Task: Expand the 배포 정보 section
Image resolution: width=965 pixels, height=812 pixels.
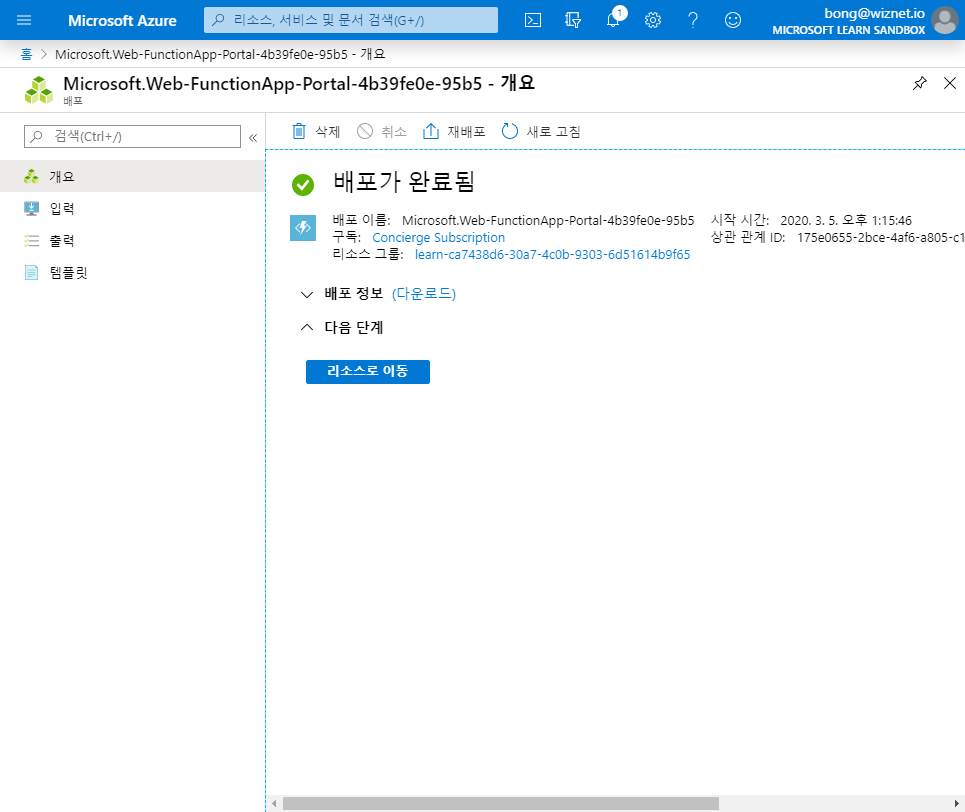Action: click(306, 294)
